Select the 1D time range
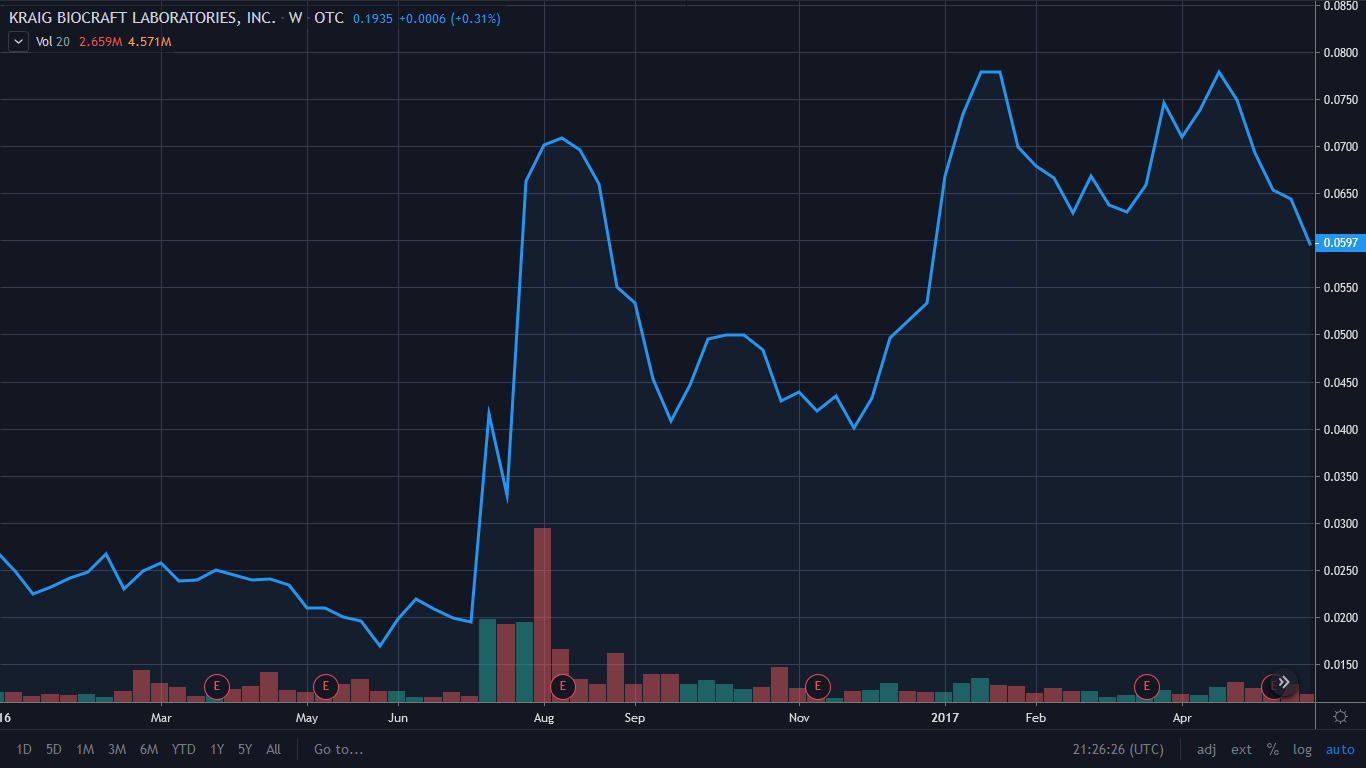The image size is (1366, 768). [x=24, y=749]
